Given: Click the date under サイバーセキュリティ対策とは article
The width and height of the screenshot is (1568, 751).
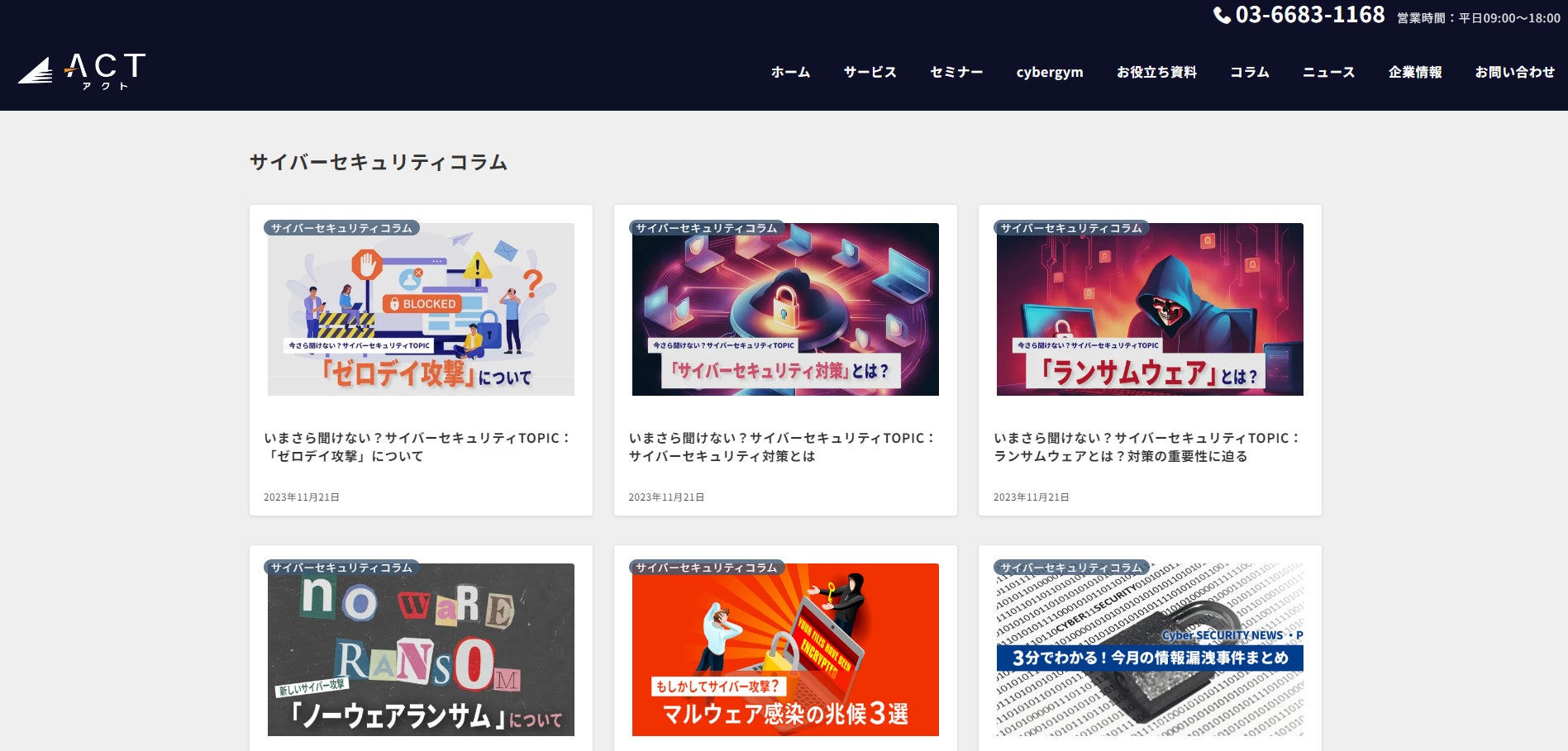Looking at the screenshot, I should [666, 497].
